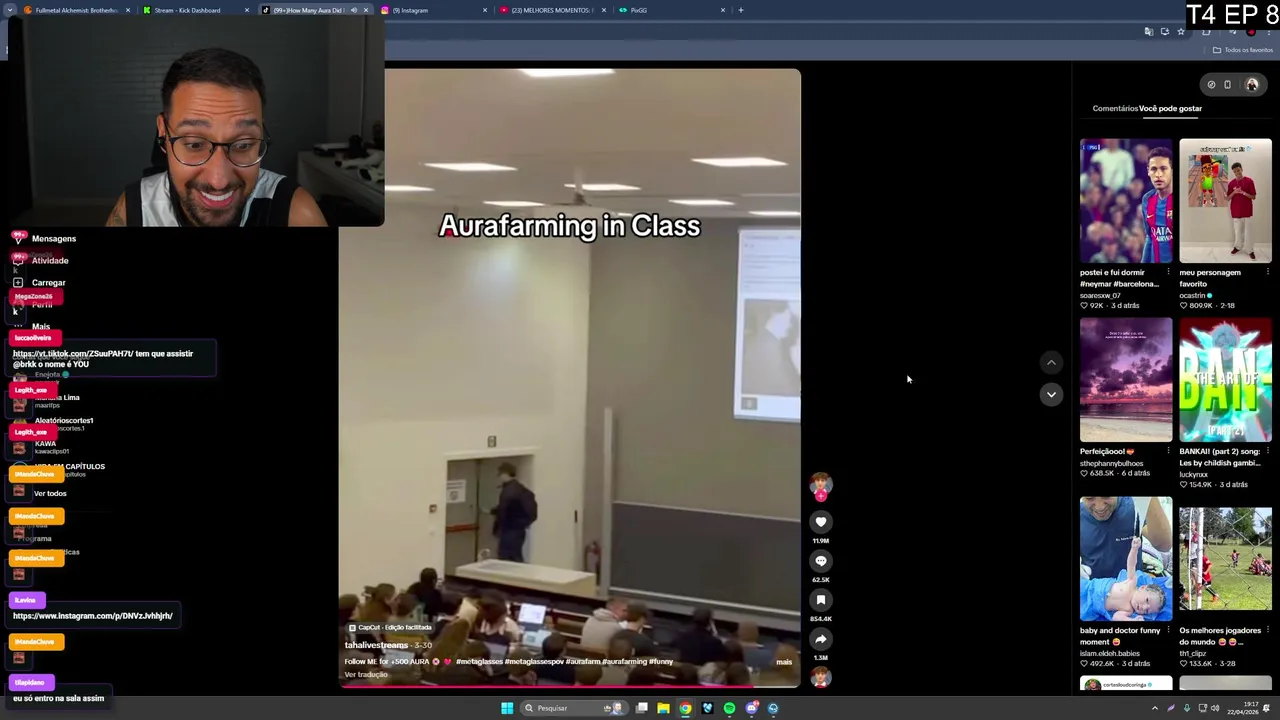The image size is (1280, 720).
Task: Expand the video description with 'mais'
Action: tap(784, 662)
